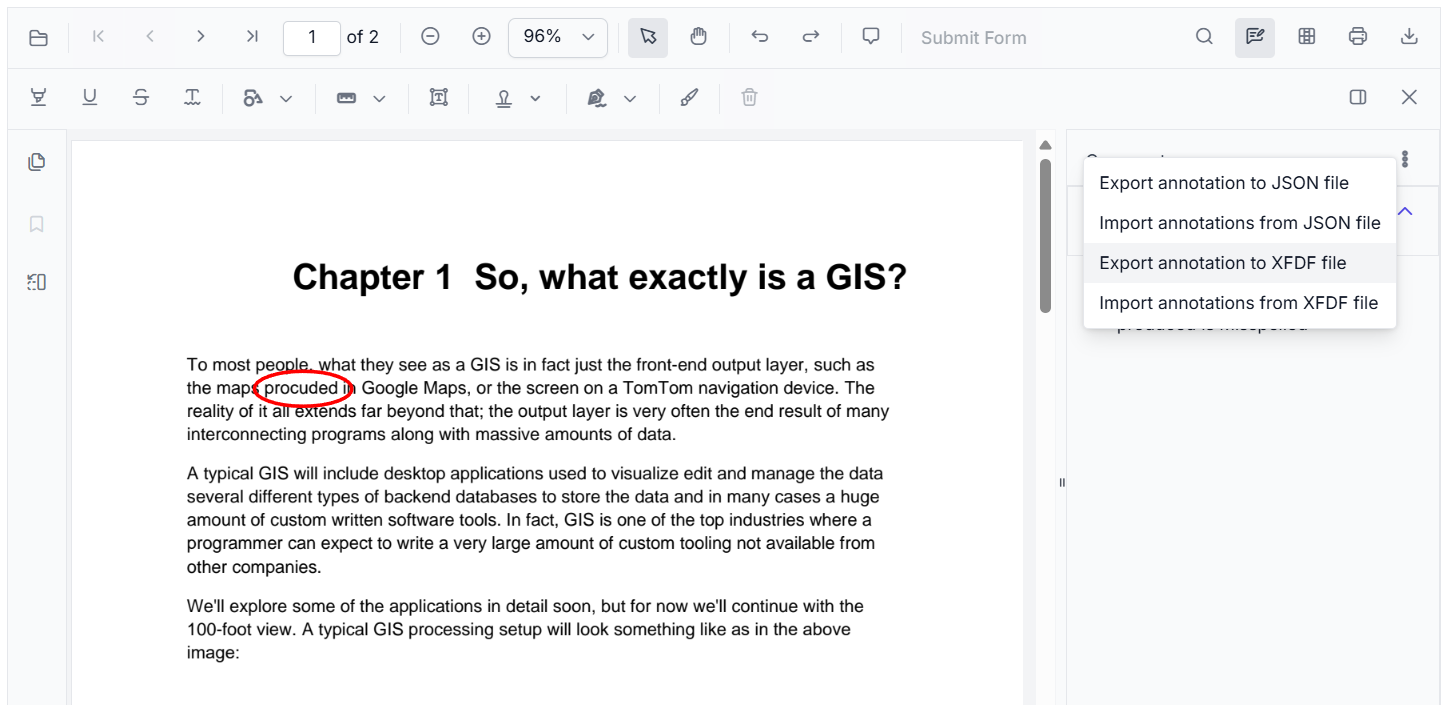Open the stamp annotation dropdown arrow
The image size is (1450, 705).
(x=535, y=98)
